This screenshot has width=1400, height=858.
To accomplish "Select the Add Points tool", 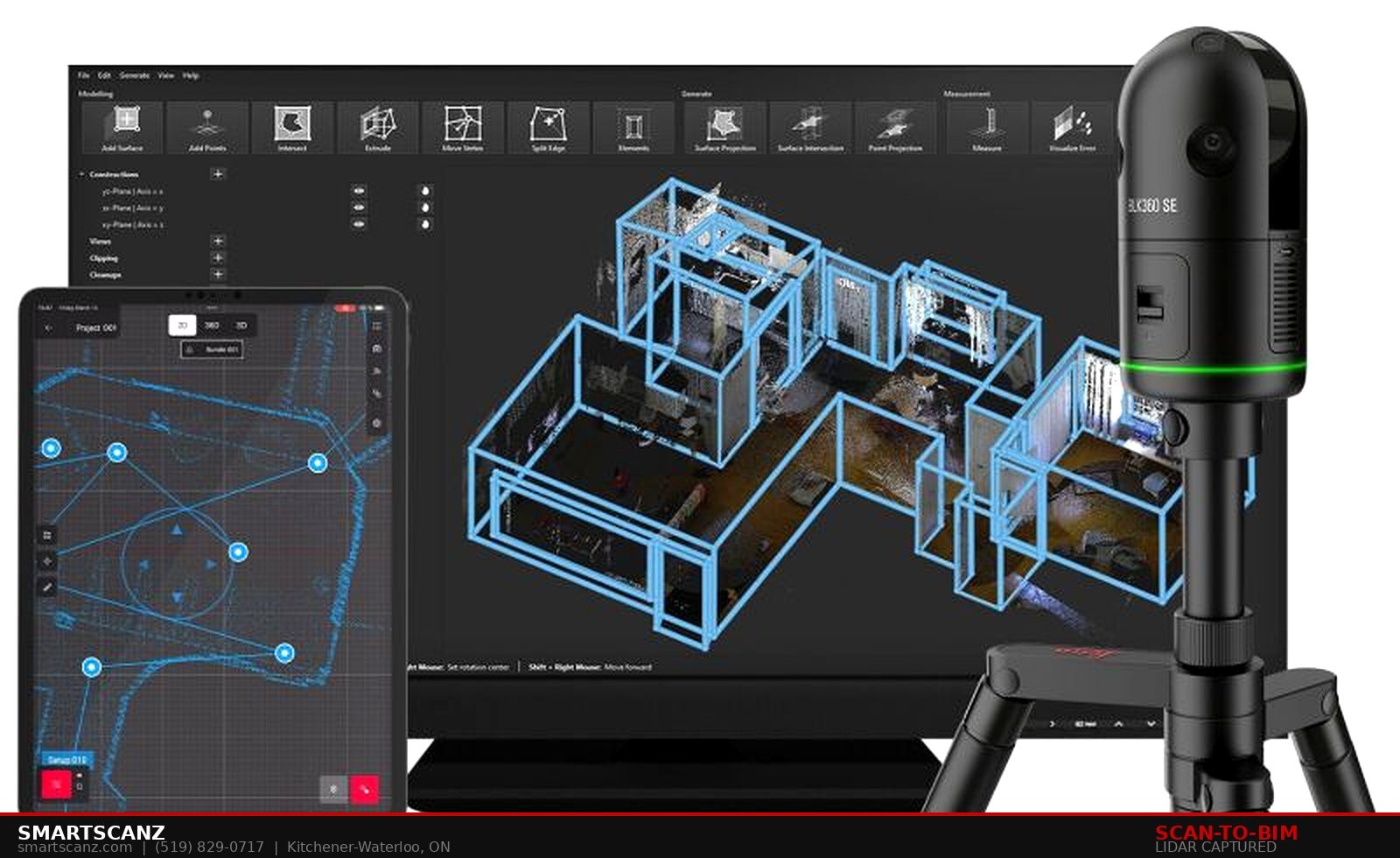I will [207, 127].
